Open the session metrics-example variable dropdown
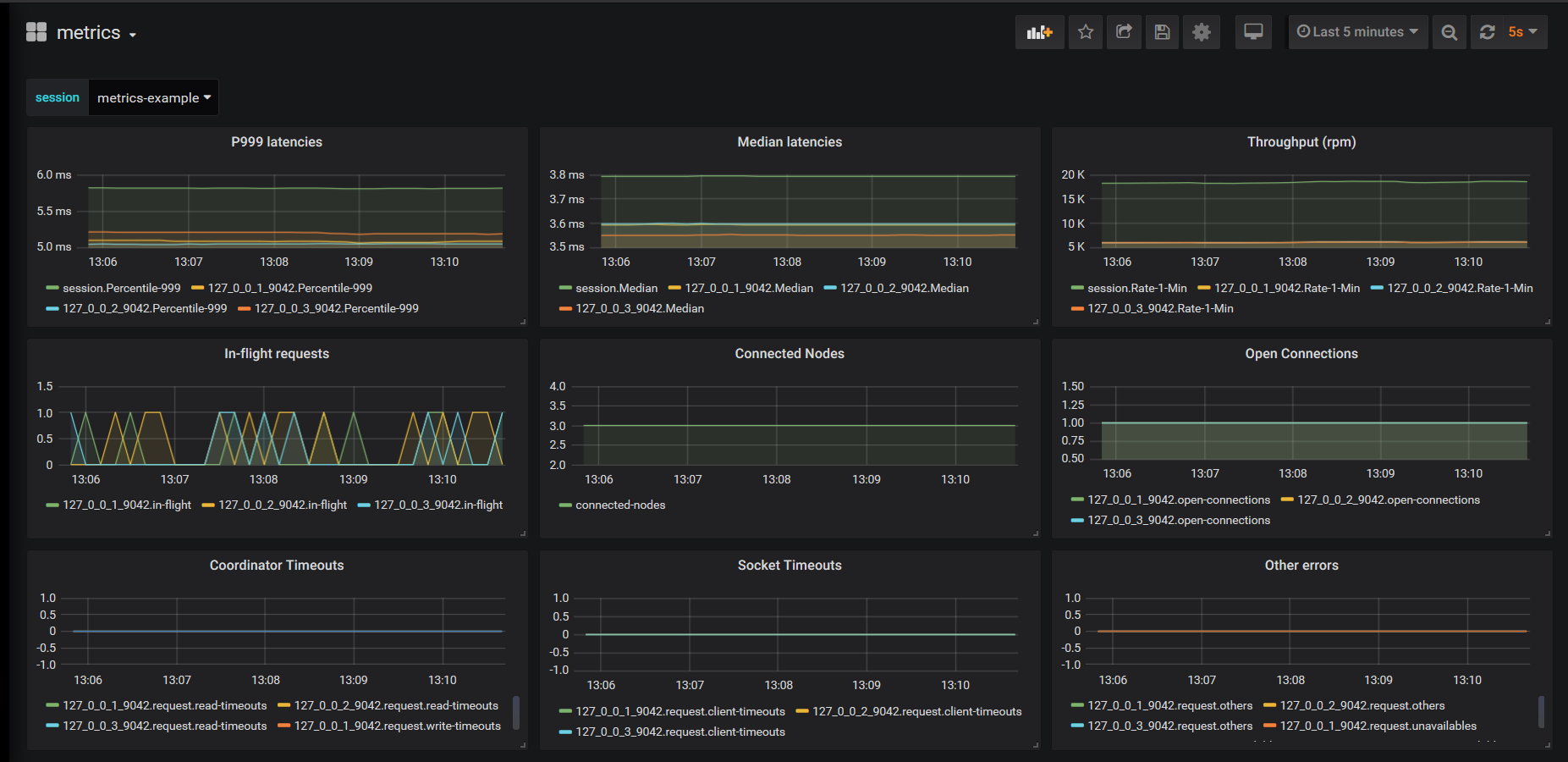Image resolution: width=1568 pixels, height=762 pixels. coord(153,97)
